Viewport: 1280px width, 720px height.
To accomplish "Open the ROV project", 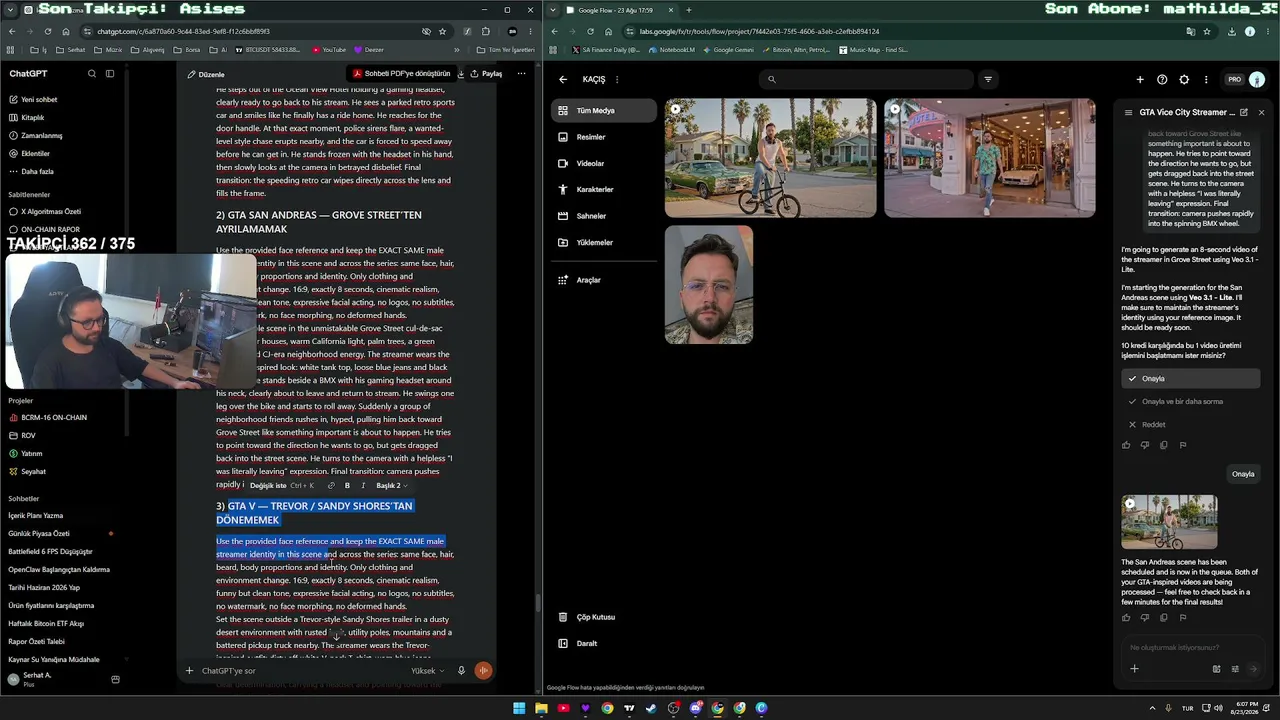I will pyautogui.click(x=28, y=436).
